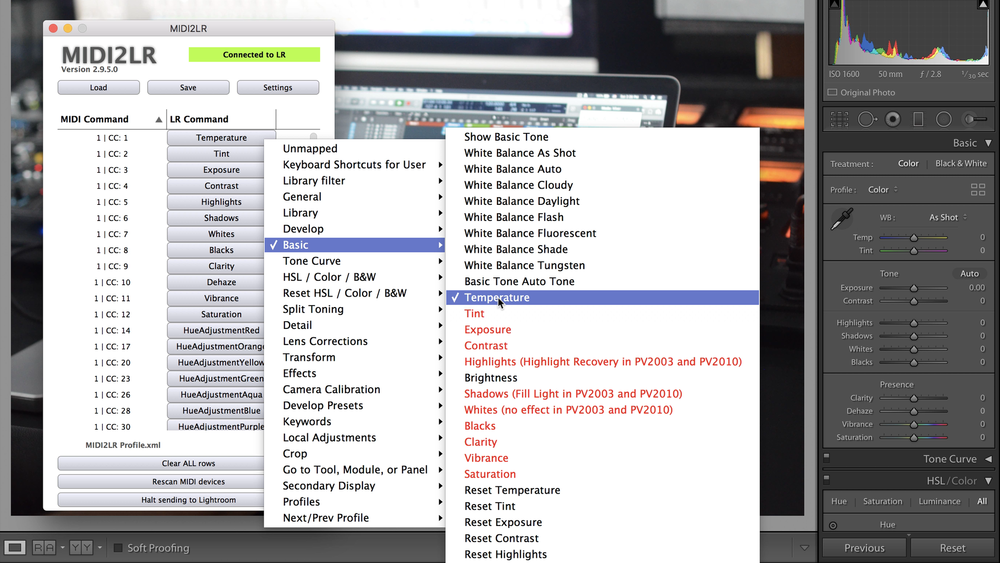Click MIDI2LR Profile.xml file name

(123, 445)
